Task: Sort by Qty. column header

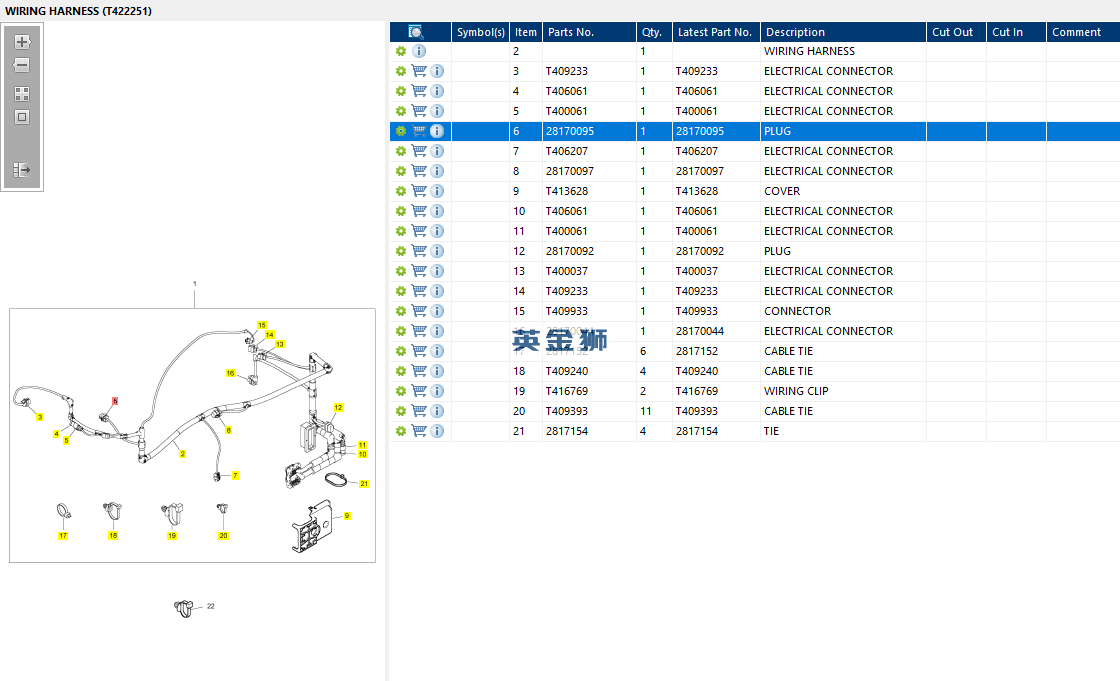Action: (x=654, y=32)
